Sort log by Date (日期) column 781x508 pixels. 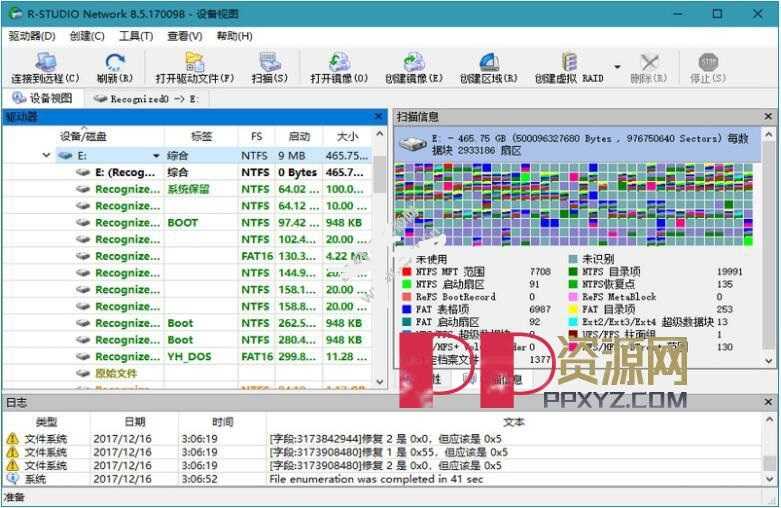point(134,422)
